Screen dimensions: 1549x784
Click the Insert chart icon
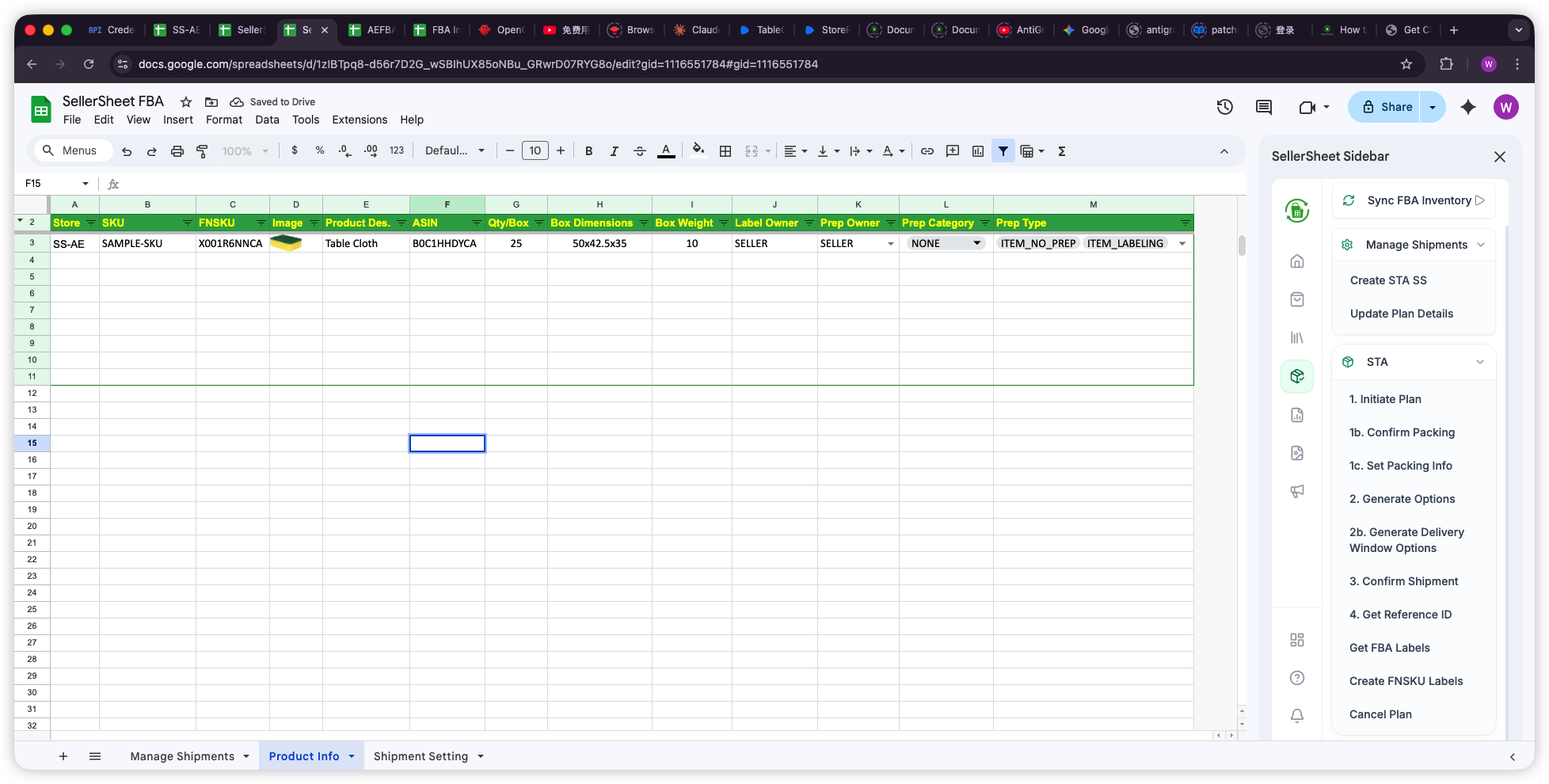[978, 151]
